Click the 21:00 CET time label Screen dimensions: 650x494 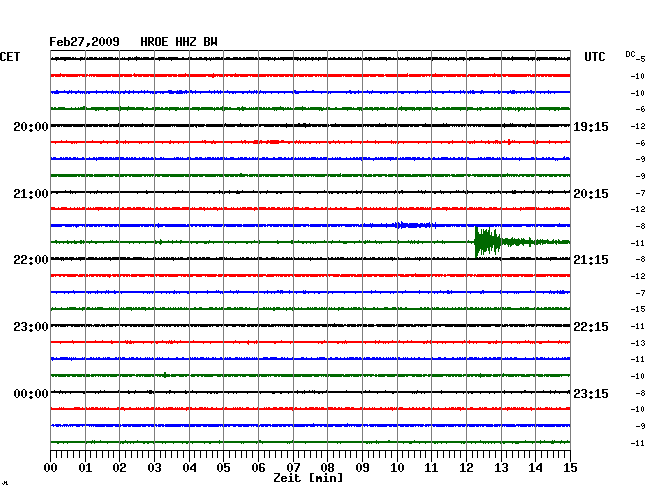pos(31,194)
